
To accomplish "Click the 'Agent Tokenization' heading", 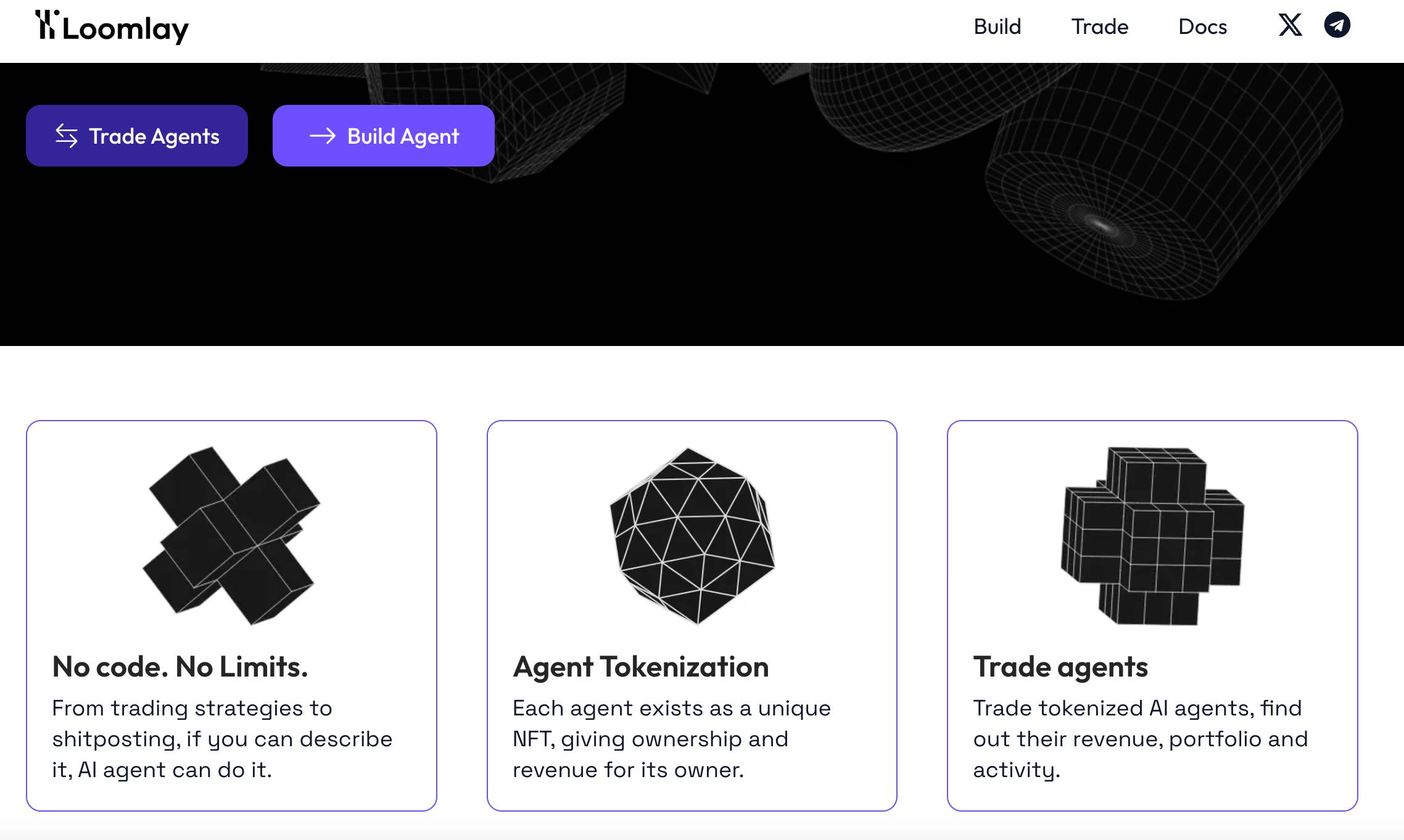I will [641, 666].
